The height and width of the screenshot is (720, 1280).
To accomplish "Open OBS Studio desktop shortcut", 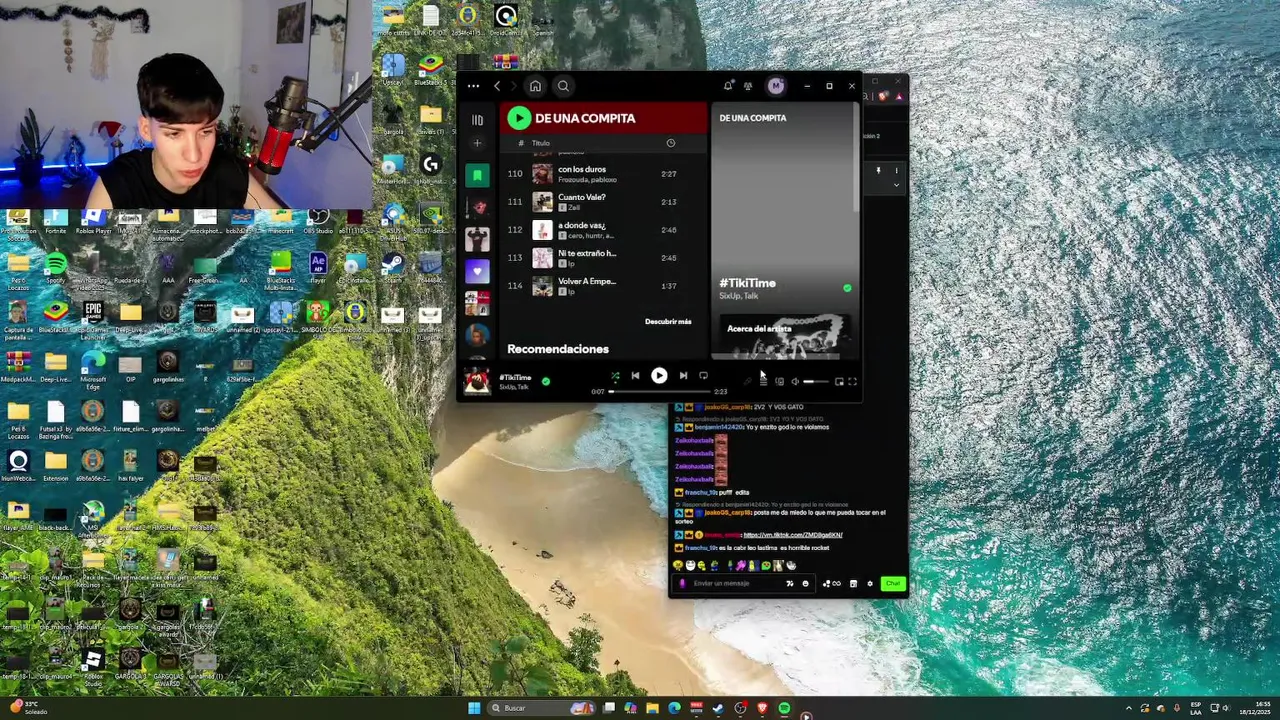I will pos(318,221).
